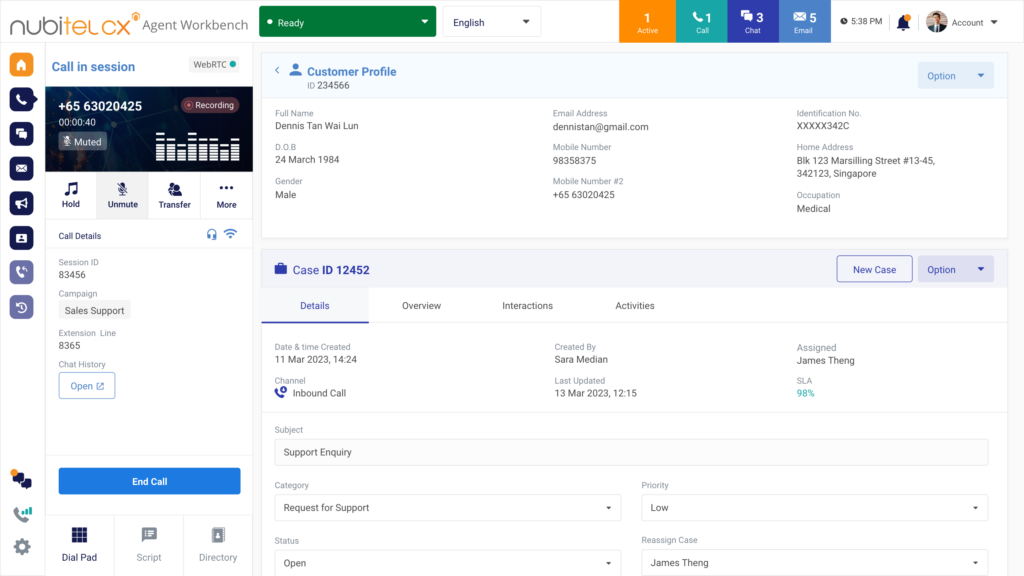Image resolution: width=1024 pixels, height=576 pixels.
Task: Click the Email counter icon showing 5
Action: [x=804, y=21]
